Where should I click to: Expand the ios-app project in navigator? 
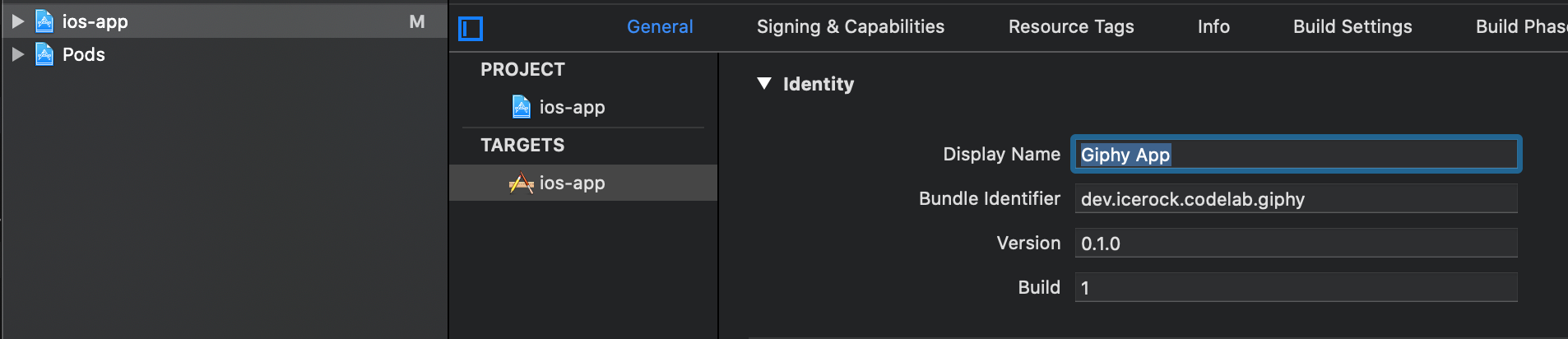(17, 21)
